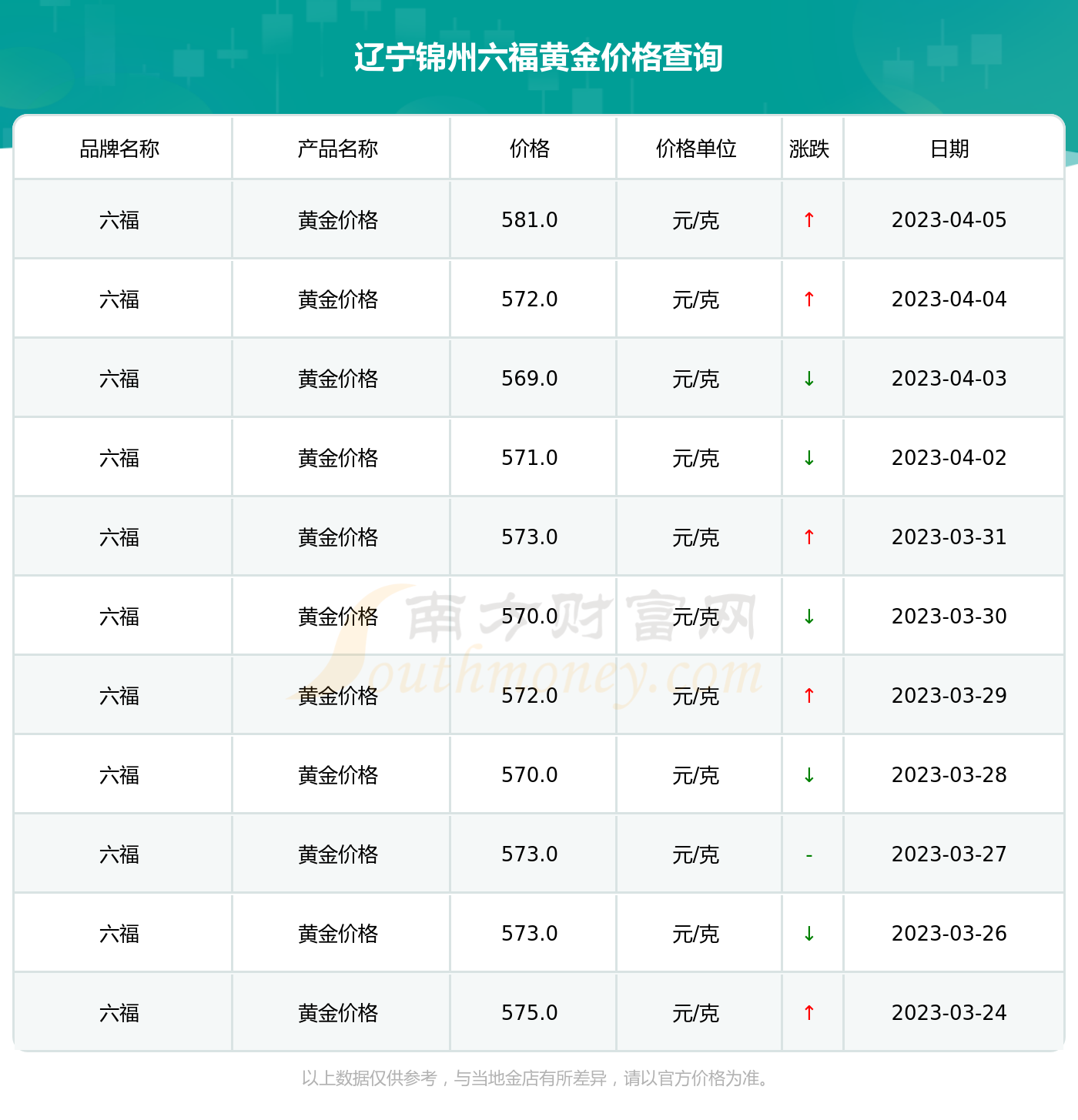Select price 570.0 on 2023-03-30

(530, 617)
